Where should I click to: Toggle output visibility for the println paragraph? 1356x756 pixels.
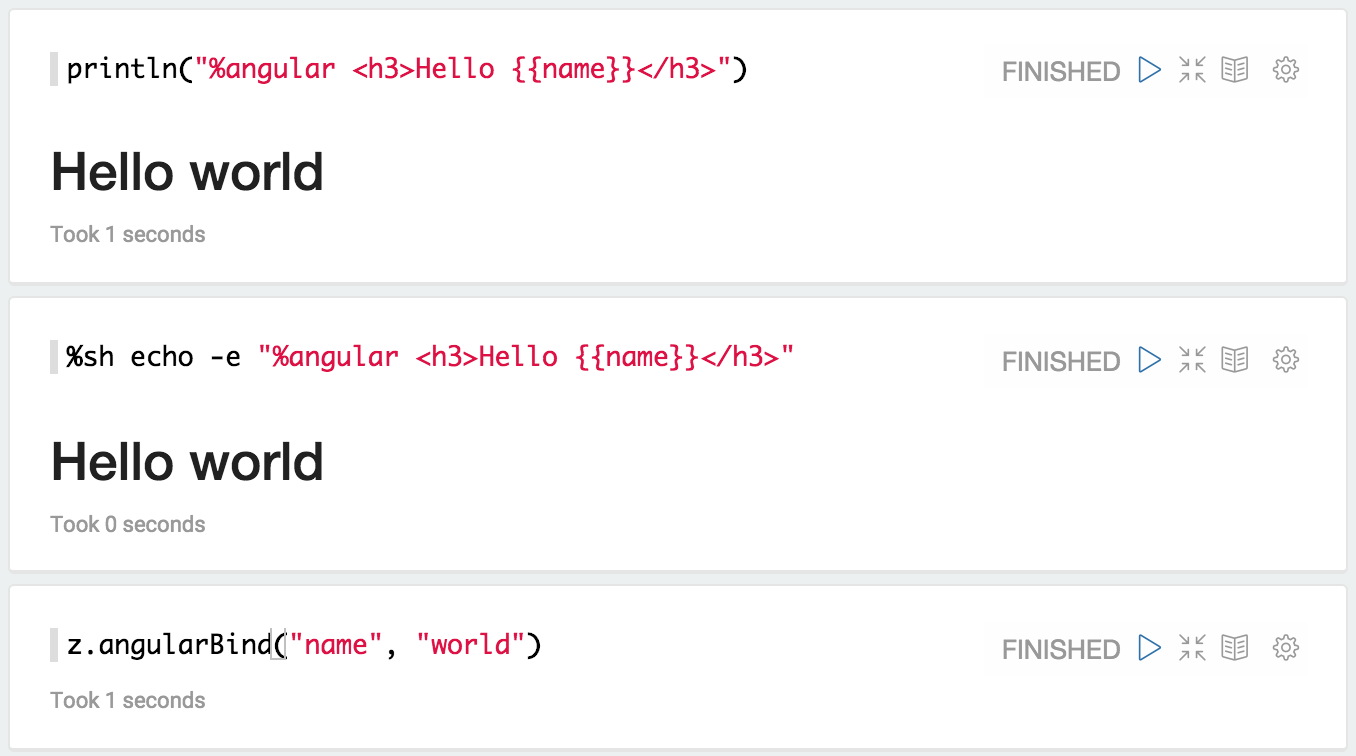[1235, 70]
